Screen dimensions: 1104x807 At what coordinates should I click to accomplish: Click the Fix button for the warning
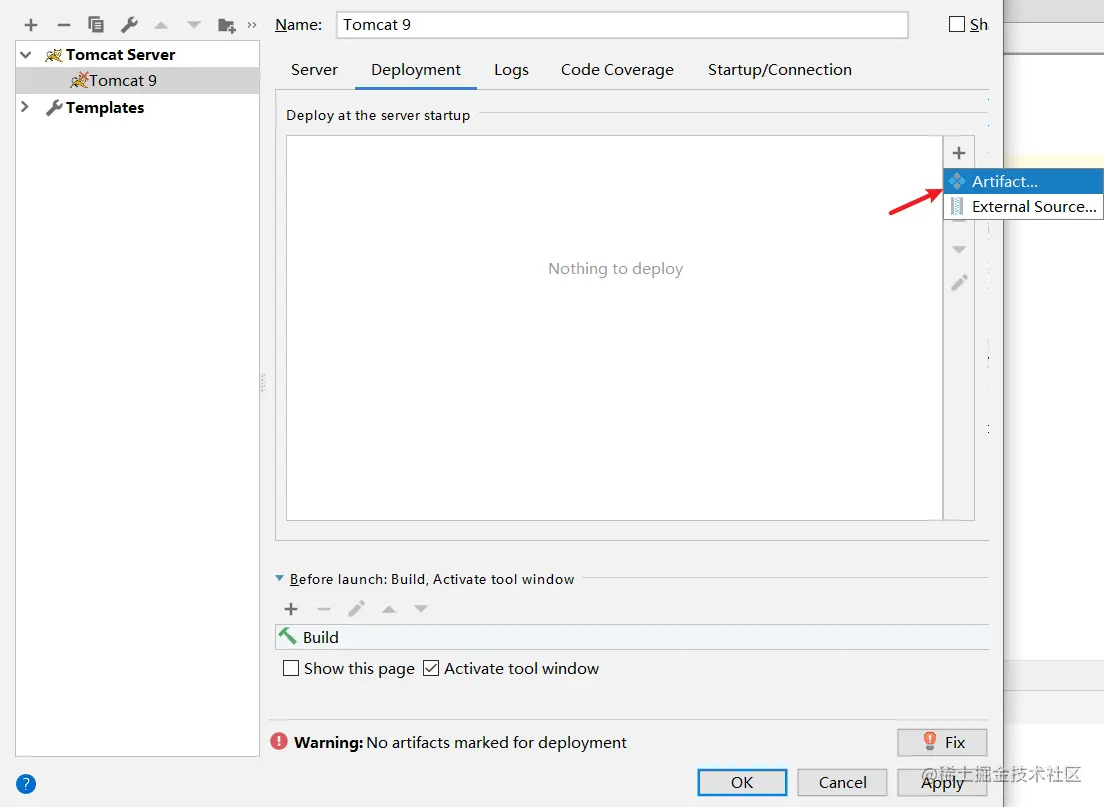pos(942,742)
